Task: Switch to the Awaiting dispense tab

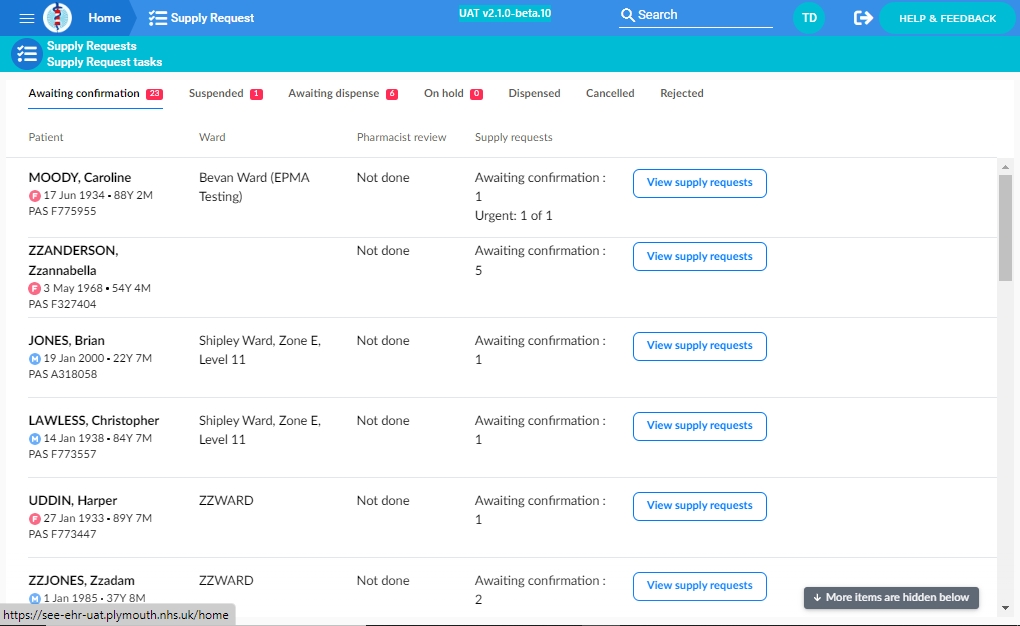Action: [343, 94]
